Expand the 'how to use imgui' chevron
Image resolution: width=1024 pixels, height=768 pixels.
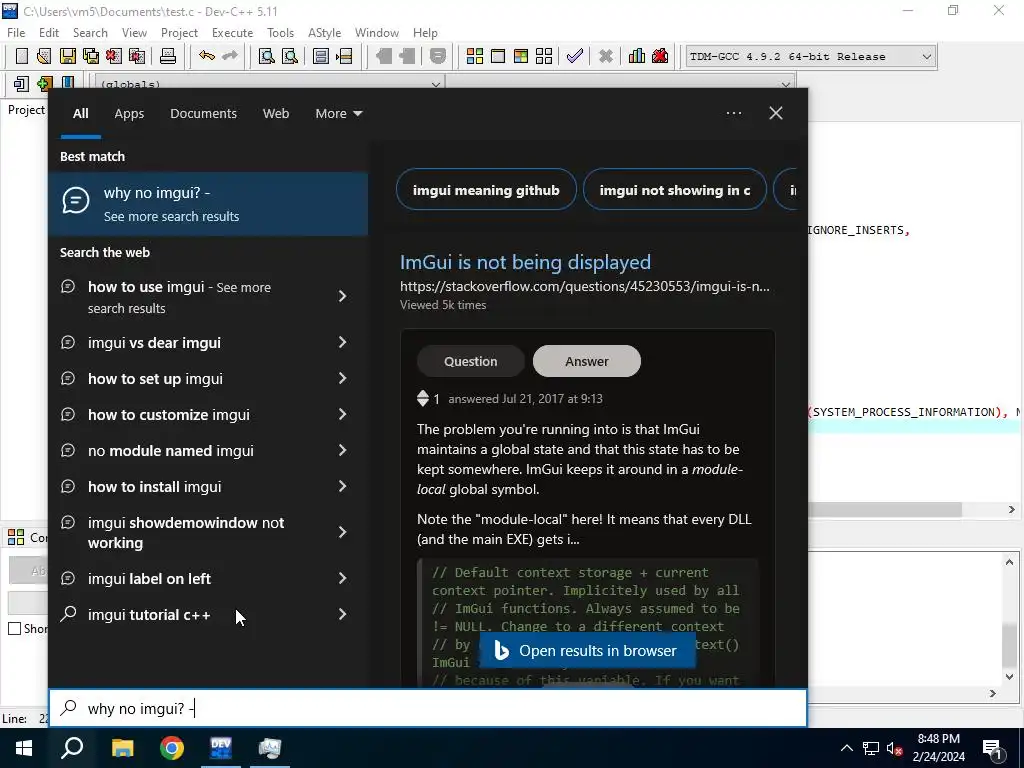pos(342,296)
